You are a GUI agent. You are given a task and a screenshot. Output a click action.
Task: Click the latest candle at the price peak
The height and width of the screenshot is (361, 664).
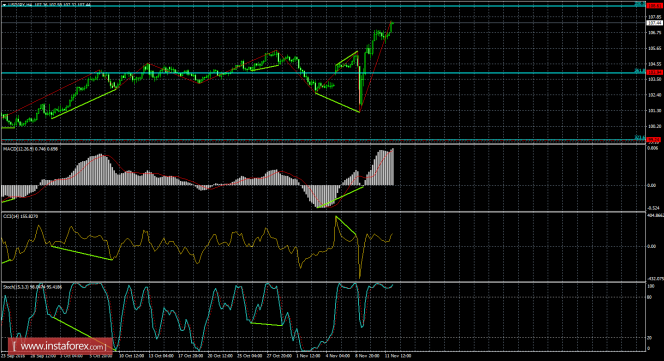point(392,24)
